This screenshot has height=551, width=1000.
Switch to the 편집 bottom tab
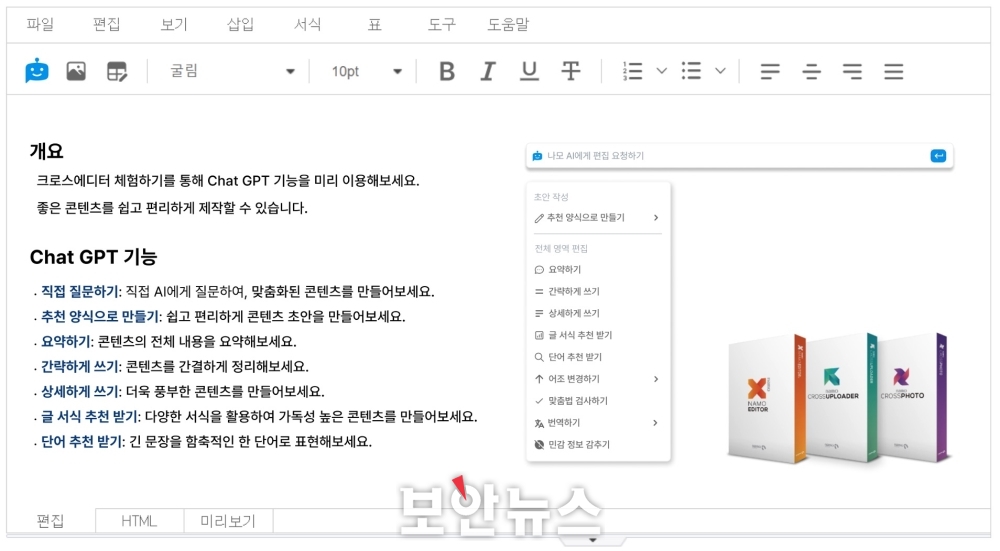[x=50, y=520]
